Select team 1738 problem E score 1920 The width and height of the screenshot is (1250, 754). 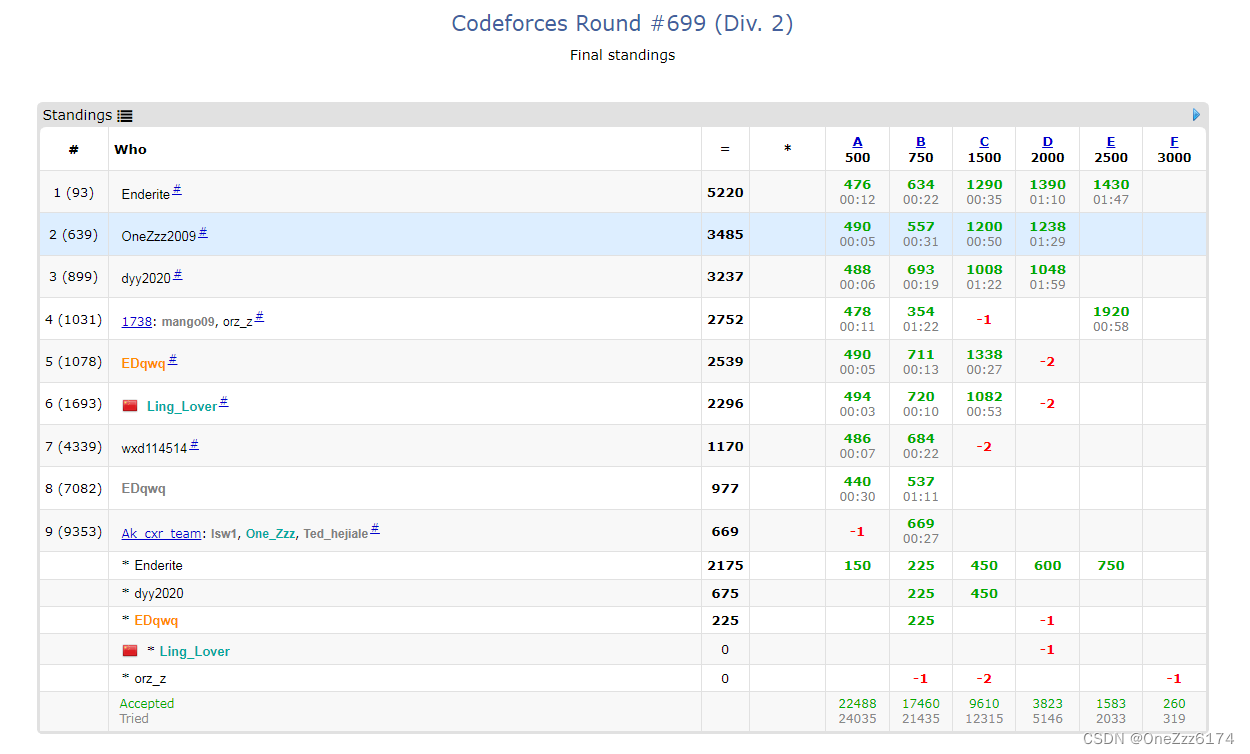tap(1111, 312)
